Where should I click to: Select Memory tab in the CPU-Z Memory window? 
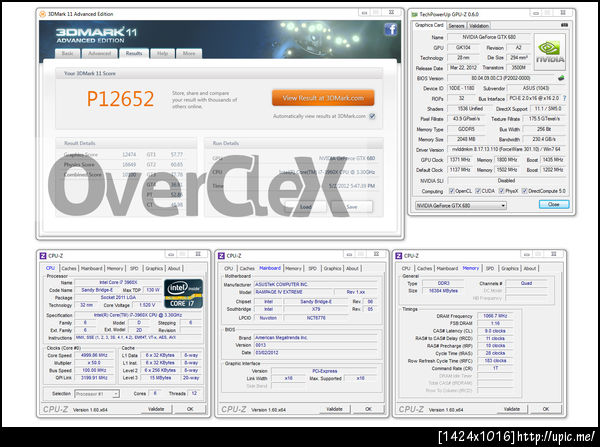(471, 268)
